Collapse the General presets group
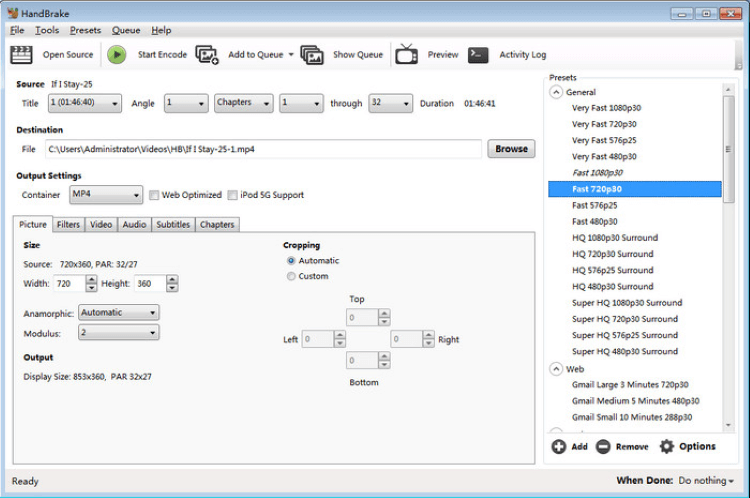This screenshot has width=750, height=498. (556, 92)
